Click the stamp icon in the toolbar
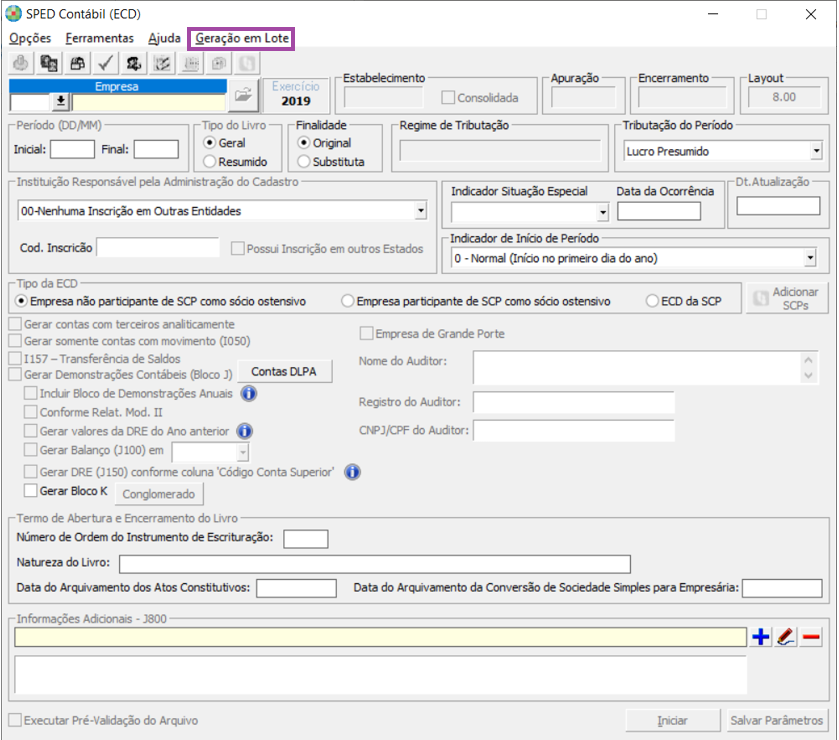The height and width of the screenshot is (740, 839). click(x=21, y=64)
